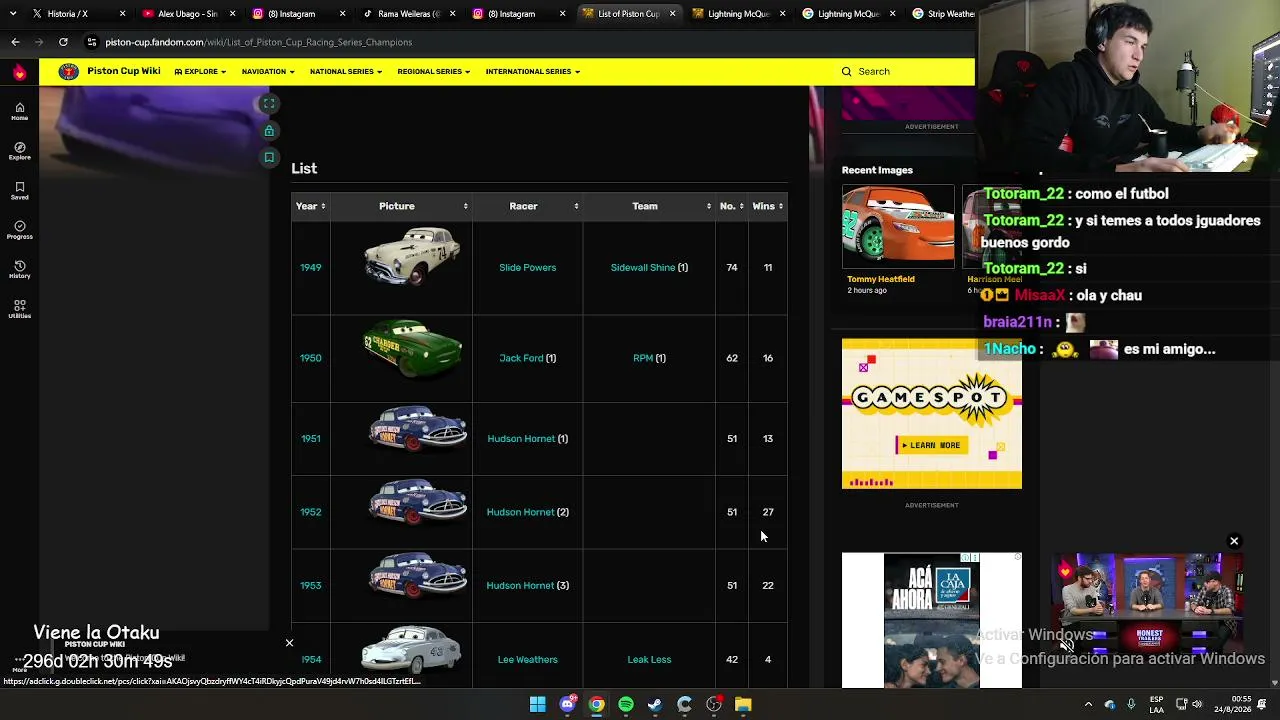The width and height of the screenshot is (1280, 720).
Task: Sort the table by Picture column
Action: (401, 206)
